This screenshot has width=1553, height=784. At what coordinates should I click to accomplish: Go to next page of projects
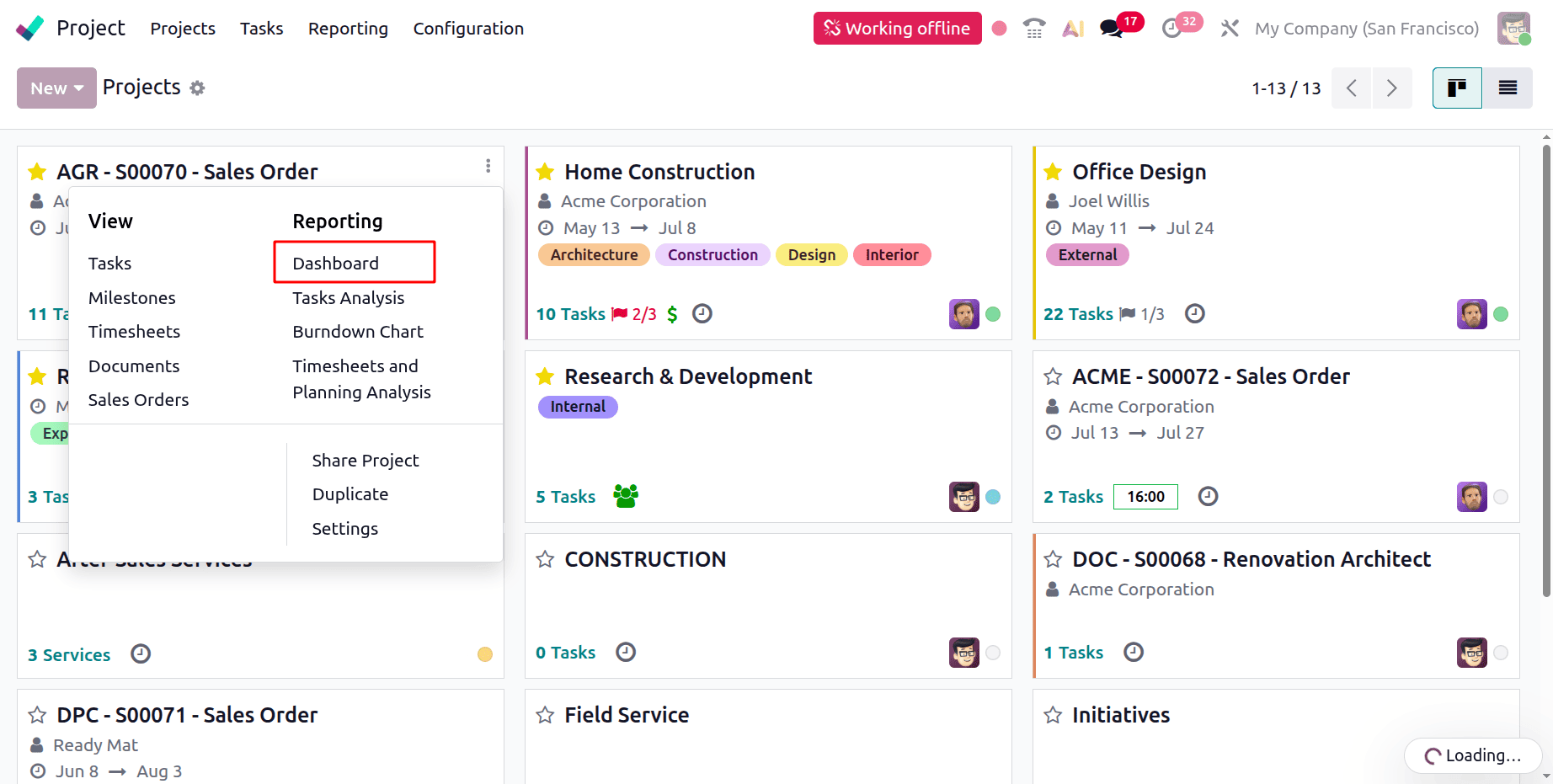pyautogui.click(x=1392, y=88)
